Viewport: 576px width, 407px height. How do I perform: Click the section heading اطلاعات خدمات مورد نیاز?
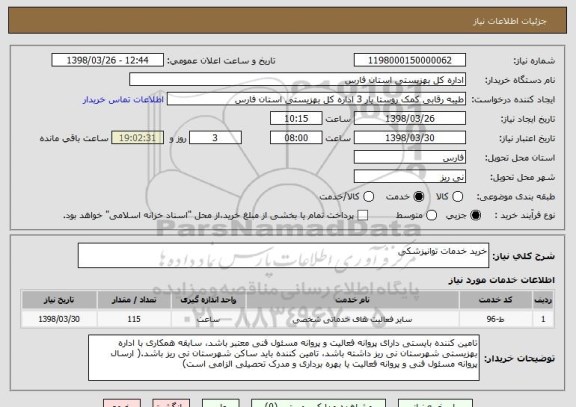pos(501,280)
